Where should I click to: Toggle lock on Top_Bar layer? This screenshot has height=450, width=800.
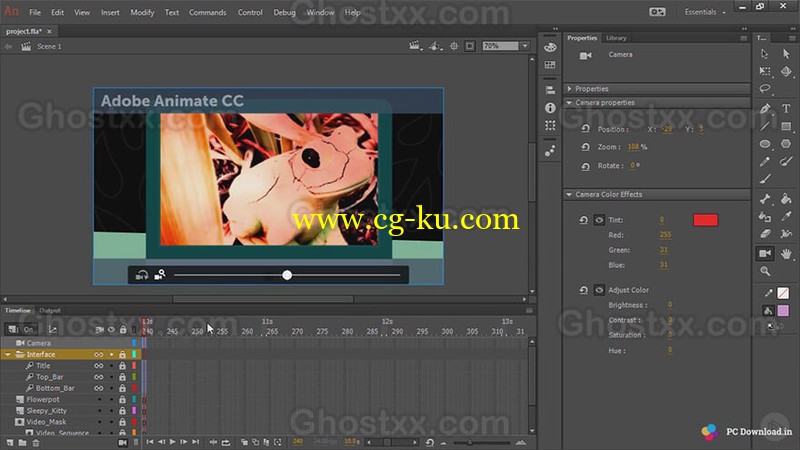[x=122, y=377]
